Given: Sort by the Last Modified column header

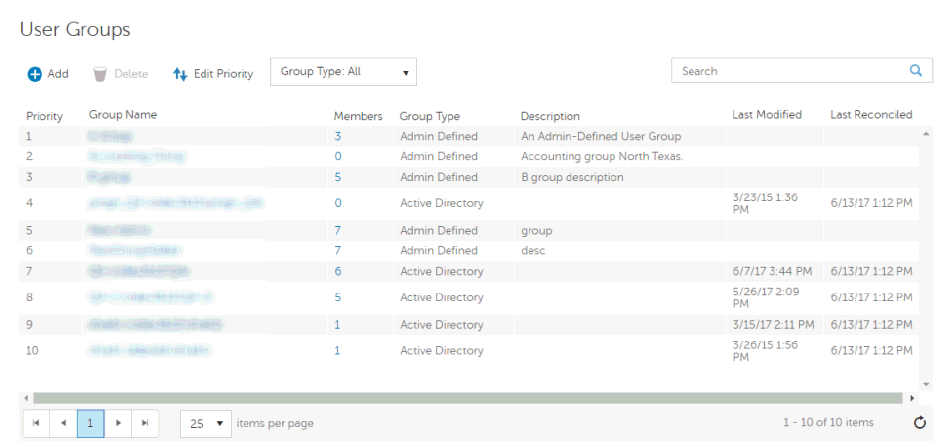Looking at the screenshot, I should click(x=766, y=115).
